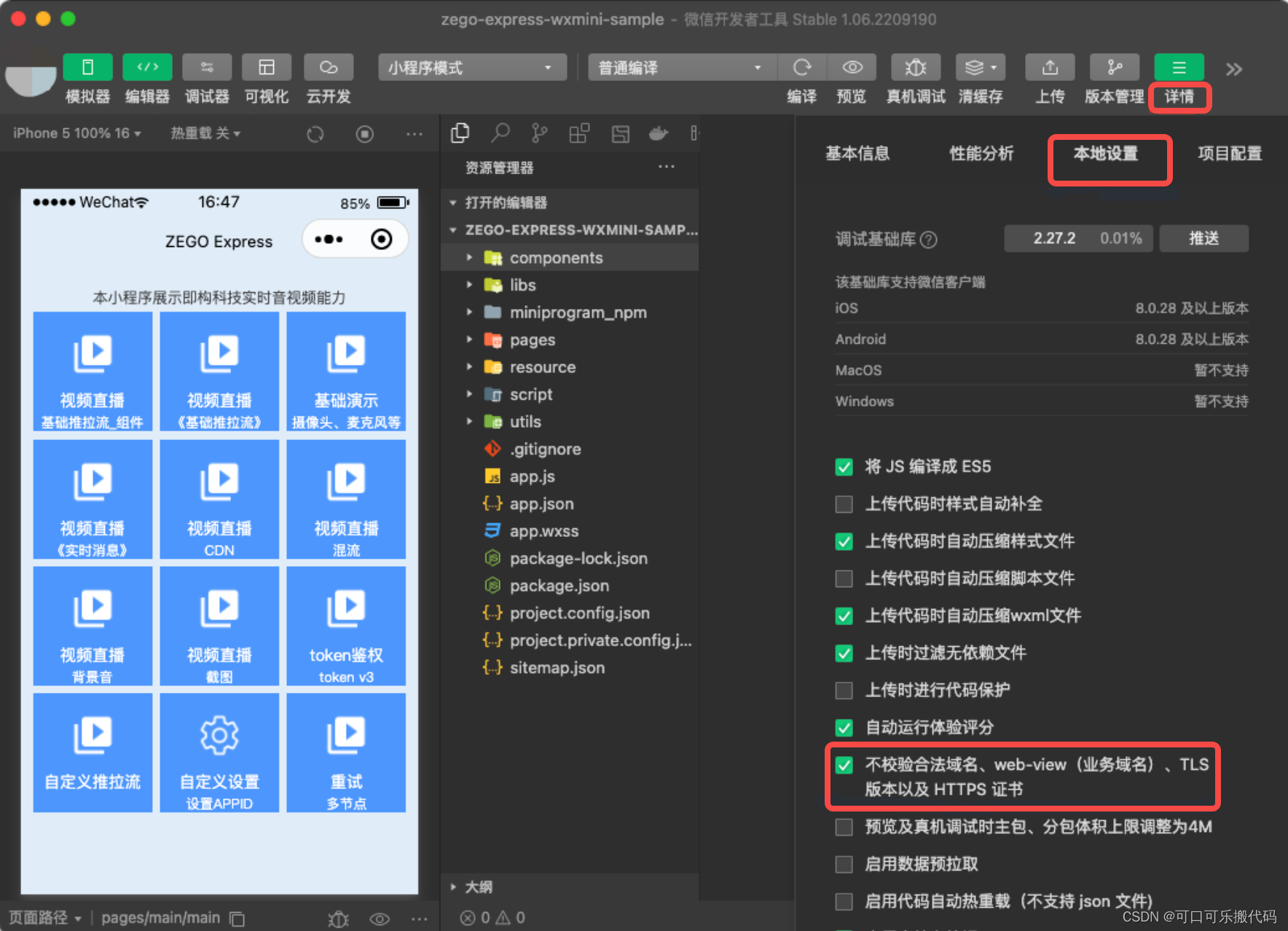The image size is (1288, 931).
Task: Open simulator more options (three dots)
Action: click(415, 134)
